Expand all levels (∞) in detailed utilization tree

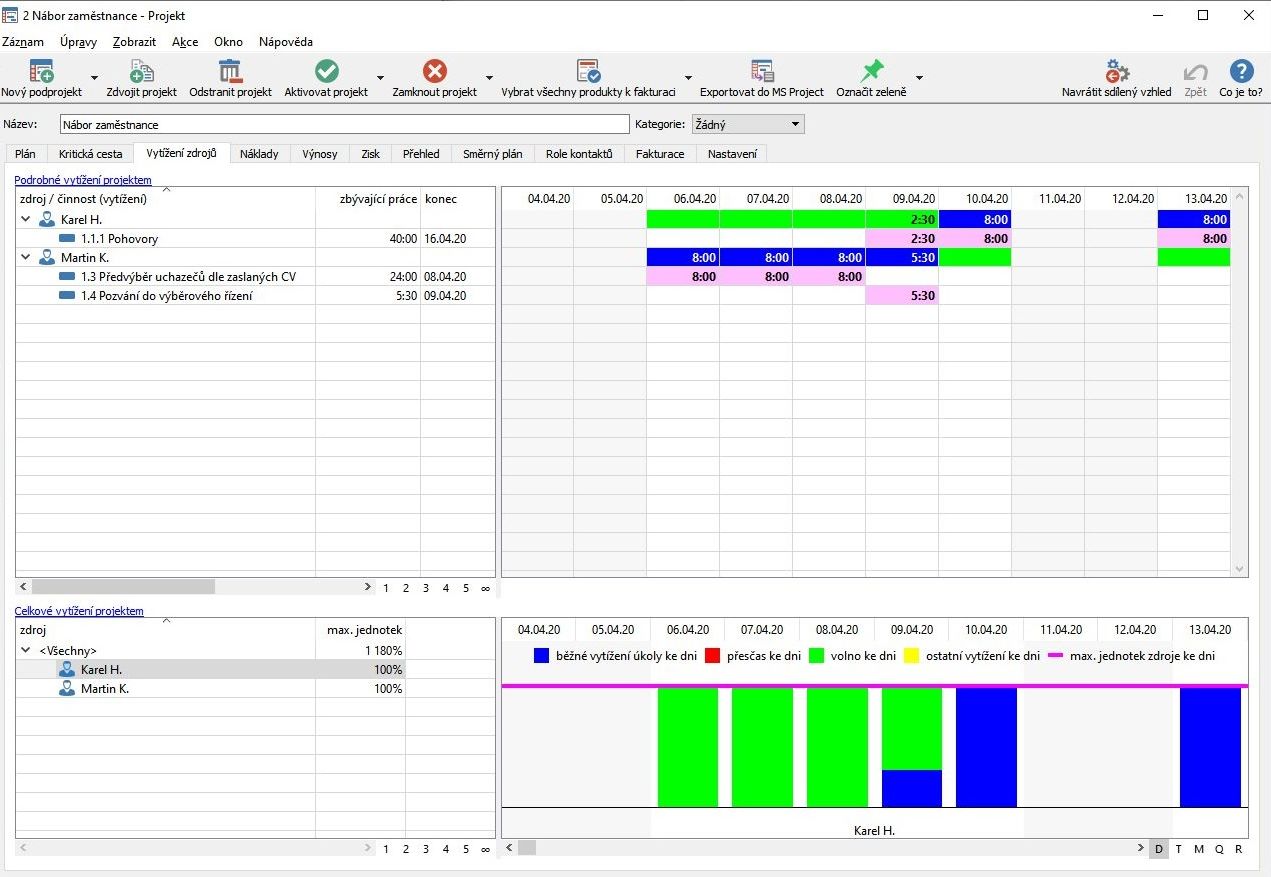pos(486,588)
